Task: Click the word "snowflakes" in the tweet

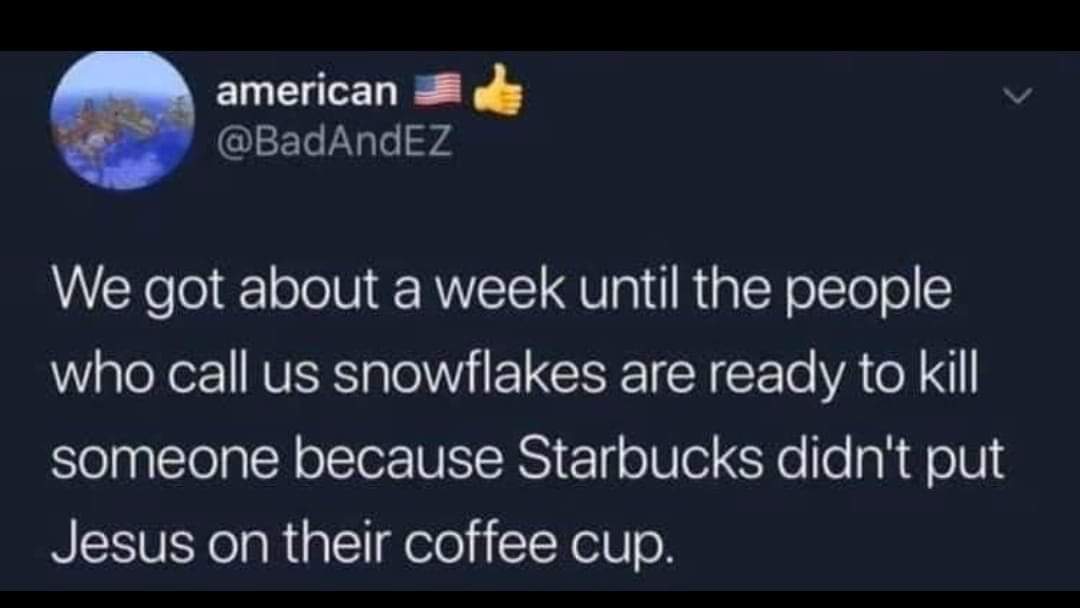Action: pos(470,375)
